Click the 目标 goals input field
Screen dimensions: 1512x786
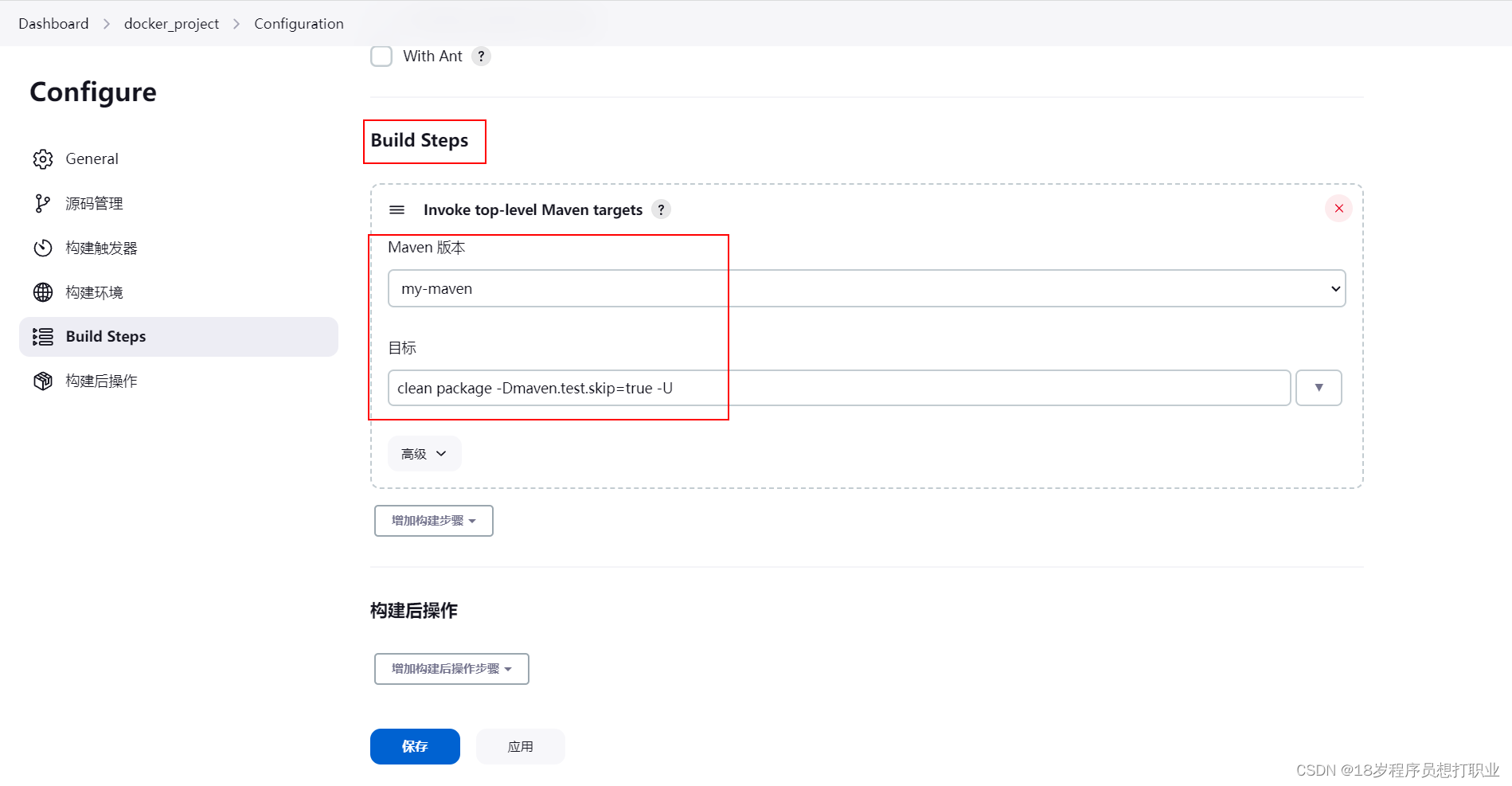pyautogui.click(x=839, y=388)
